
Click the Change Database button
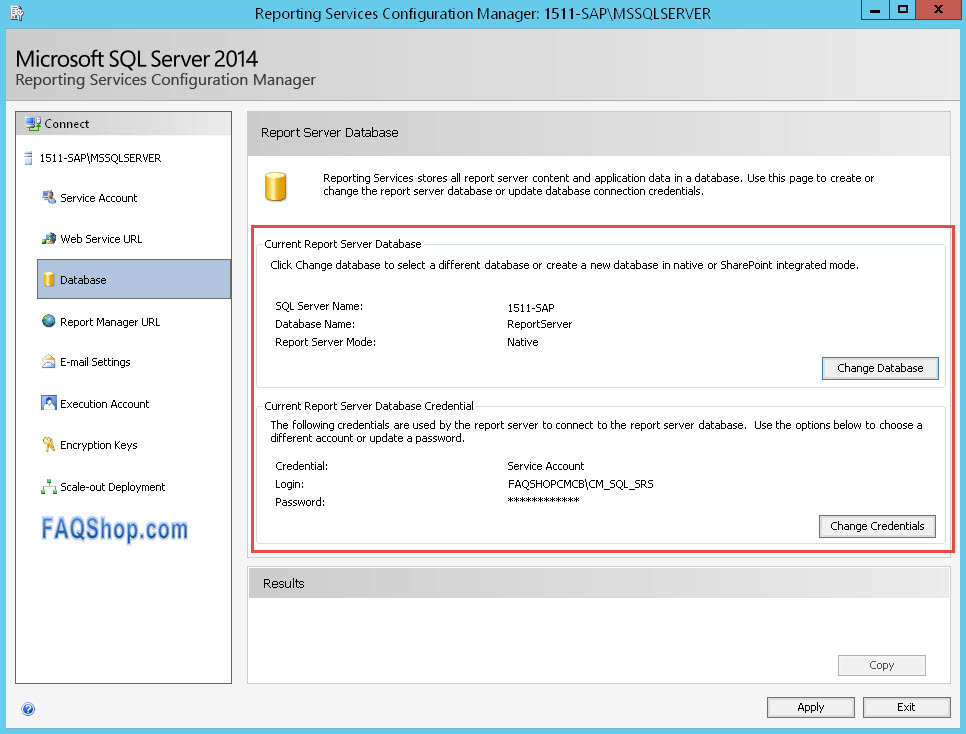(x=879, y=368)
